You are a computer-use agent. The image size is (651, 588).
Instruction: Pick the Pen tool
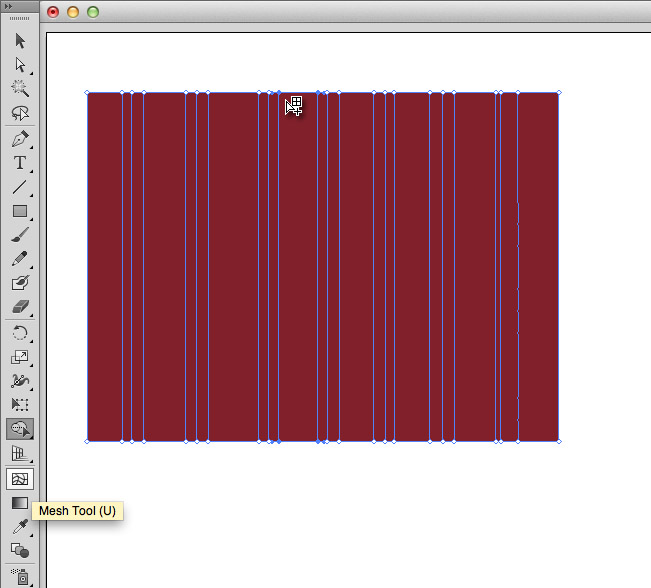19,139
